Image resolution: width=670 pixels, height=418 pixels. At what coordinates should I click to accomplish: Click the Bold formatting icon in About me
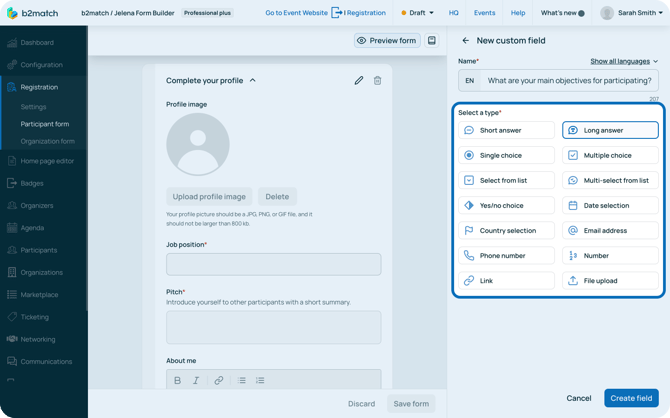[x=177, y=380]
